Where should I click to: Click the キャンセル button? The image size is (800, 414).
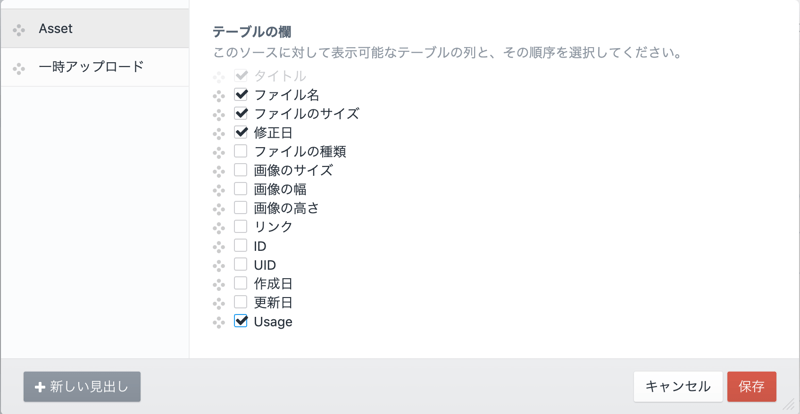pyautogui.click(x=677, y=386)
